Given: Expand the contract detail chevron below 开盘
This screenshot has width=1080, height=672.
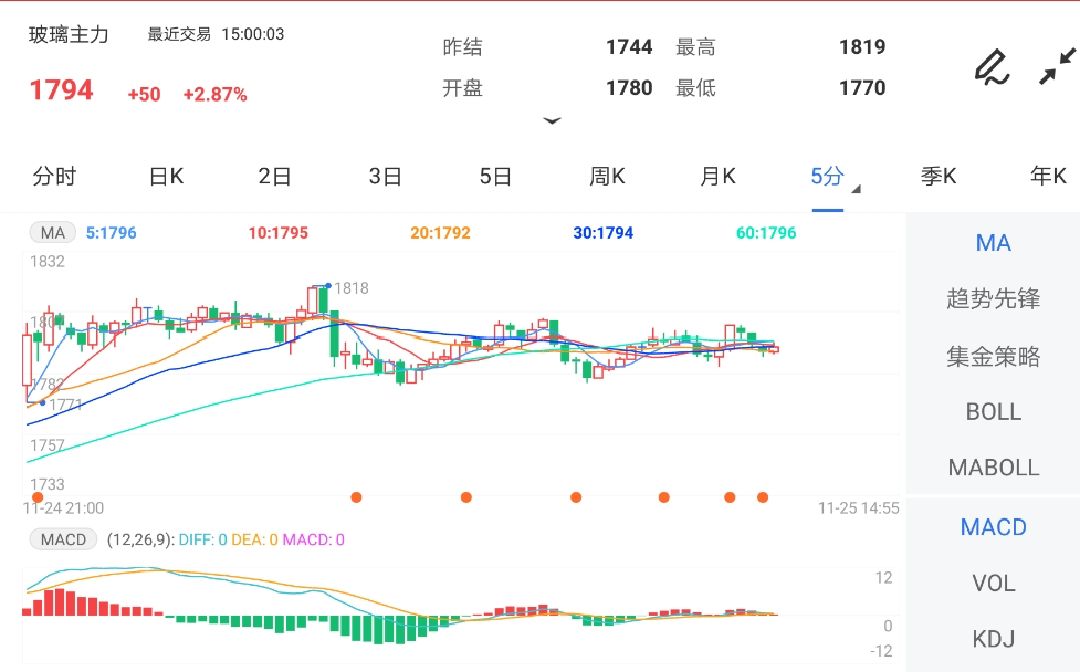Looking at the screenshot, I should pos(553,120).
